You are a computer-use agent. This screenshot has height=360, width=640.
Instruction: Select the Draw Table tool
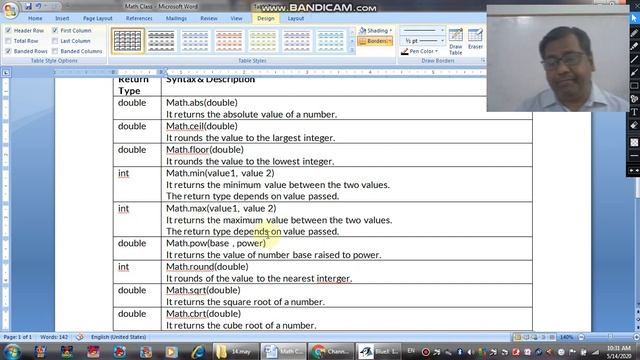tap(456, 42)
